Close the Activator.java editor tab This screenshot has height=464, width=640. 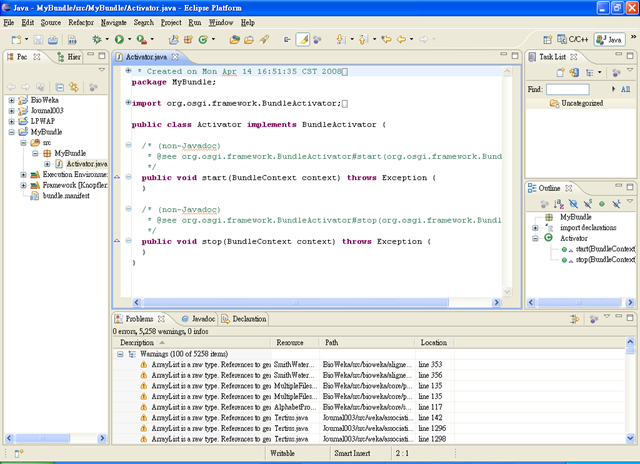[x=176, y=58]
